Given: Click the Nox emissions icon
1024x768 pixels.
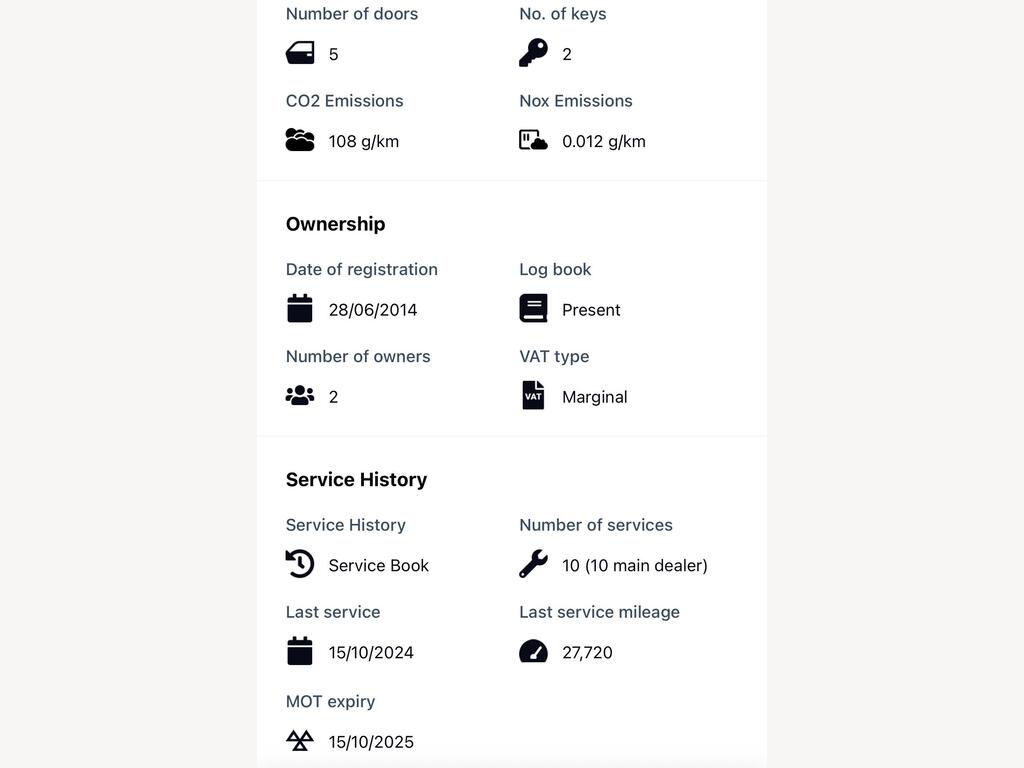Looking at the screenshot, I should tap(534, 140).
